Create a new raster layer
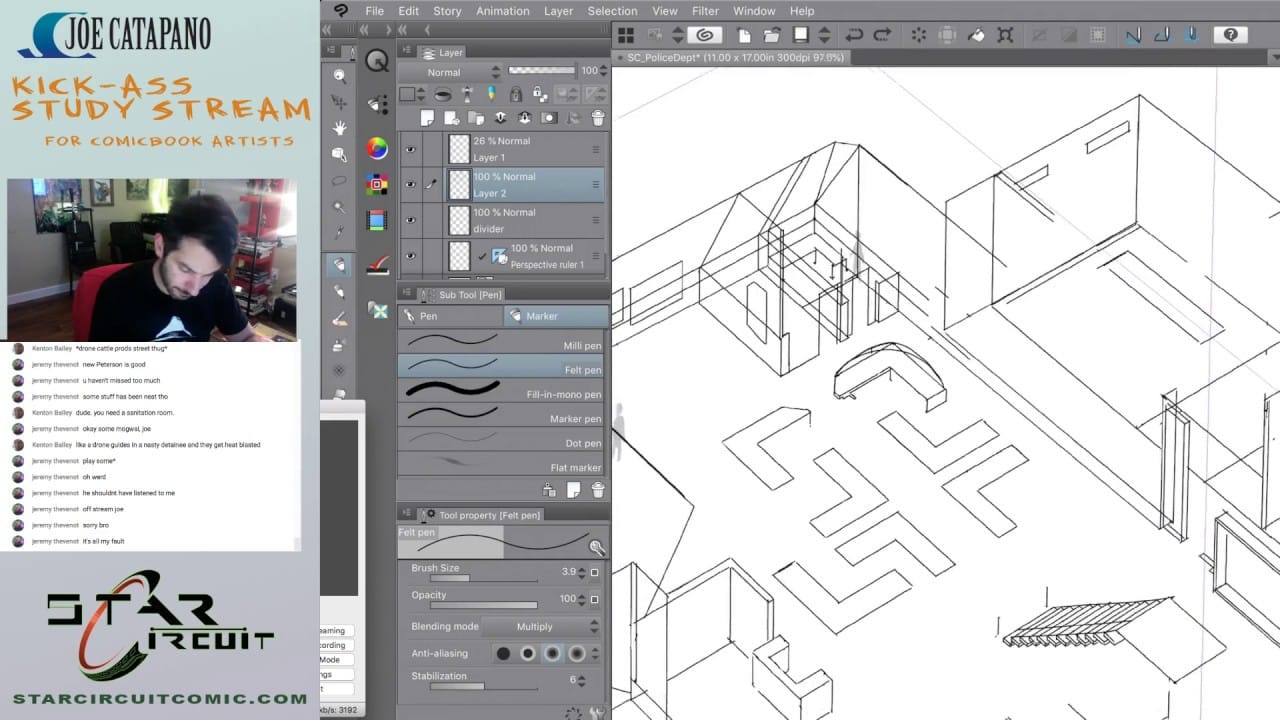The height and width of the screenshot is (720, 1280). pyautogui.click(x=428, y=118)
